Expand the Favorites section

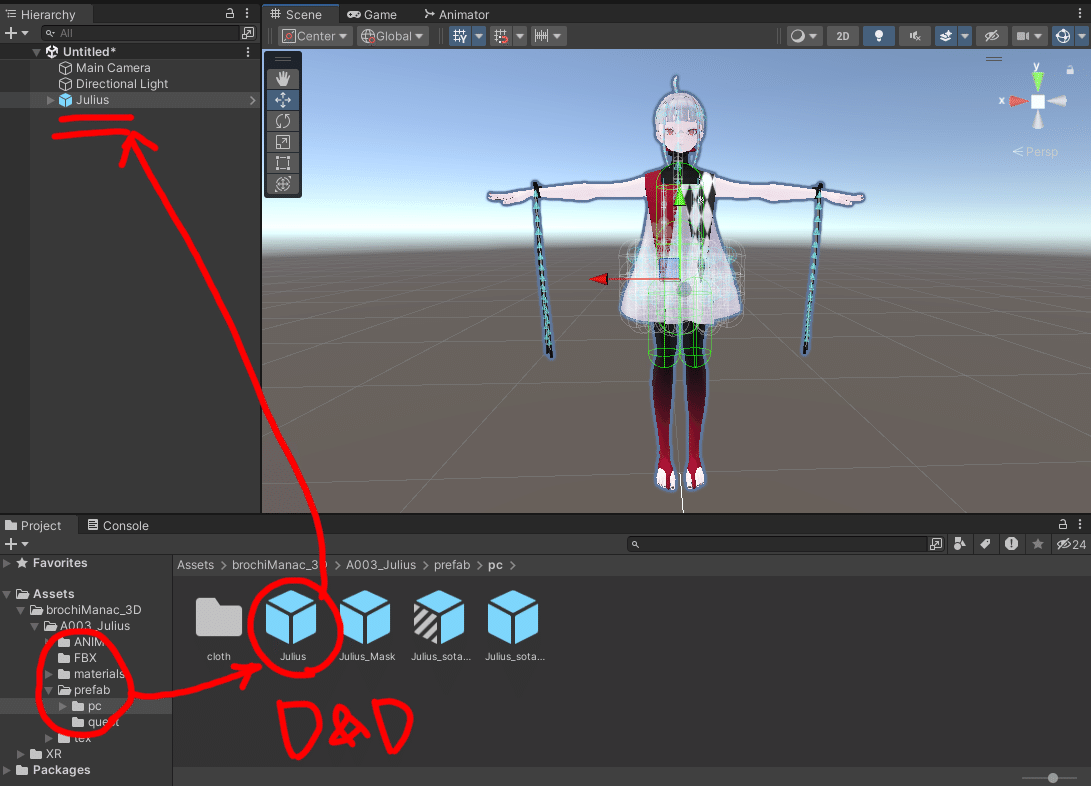coord(7,563)
